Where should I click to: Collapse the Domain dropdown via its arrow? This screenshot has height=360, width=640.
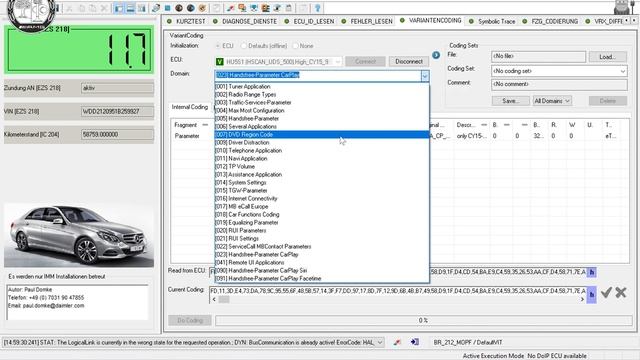pyautogui.click(x=425, y=76)
